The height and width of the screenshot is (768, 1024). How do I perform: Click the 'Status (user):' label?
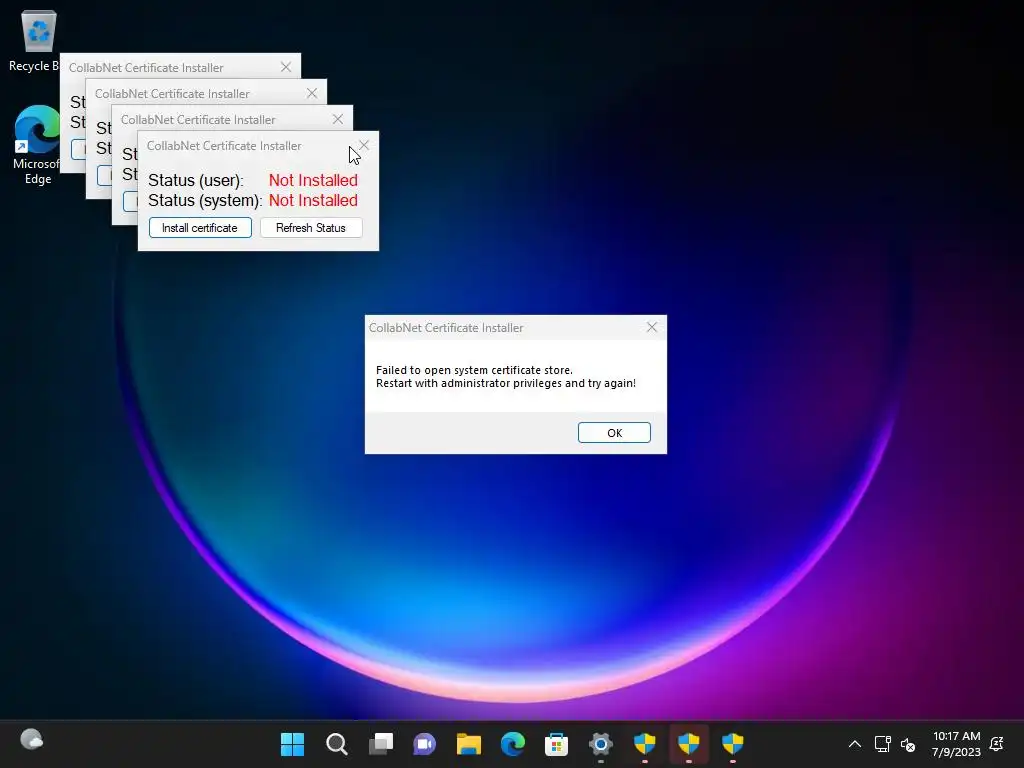[196, 180]
